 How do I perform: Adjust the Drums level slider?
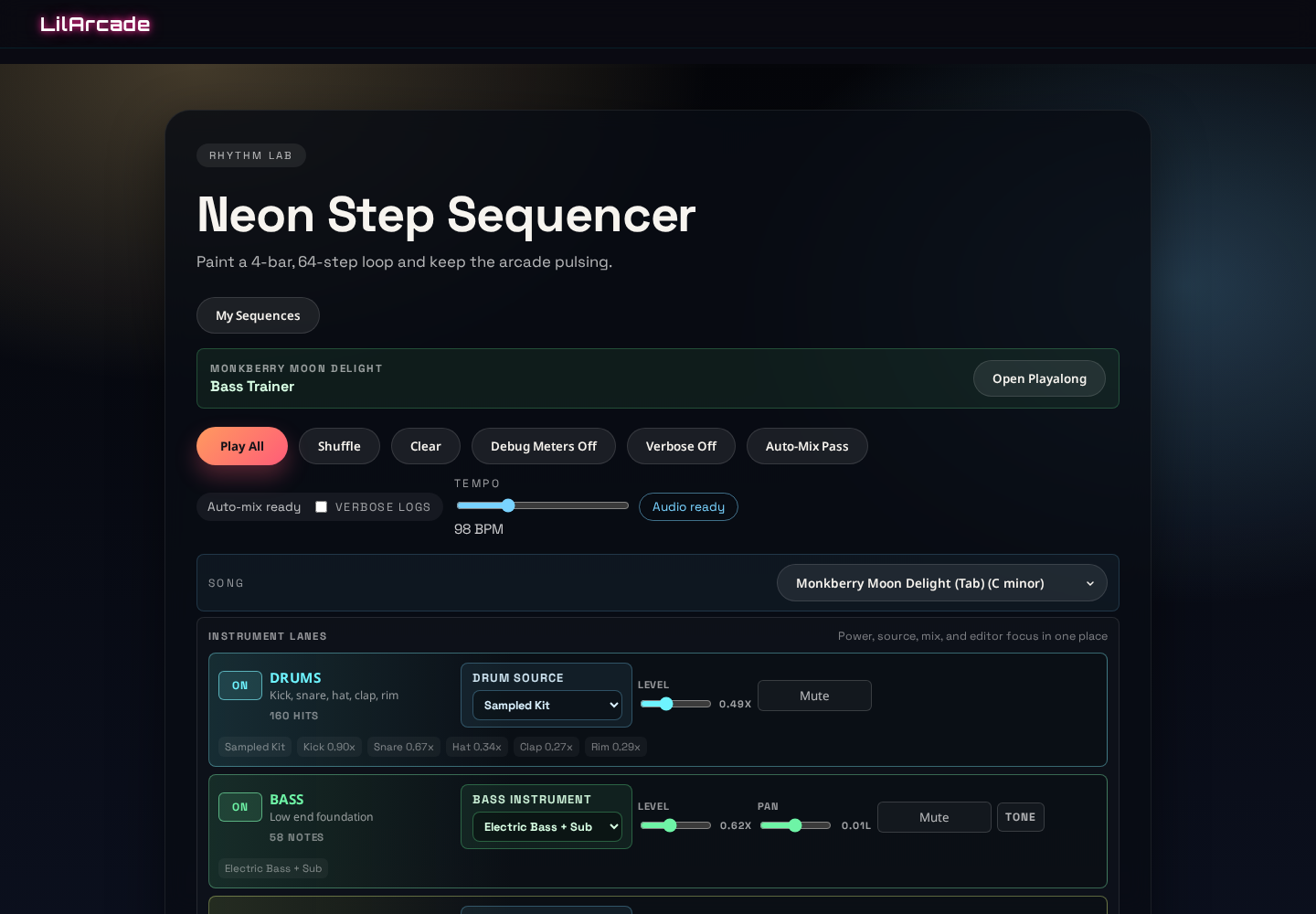(x=675, y=704)
